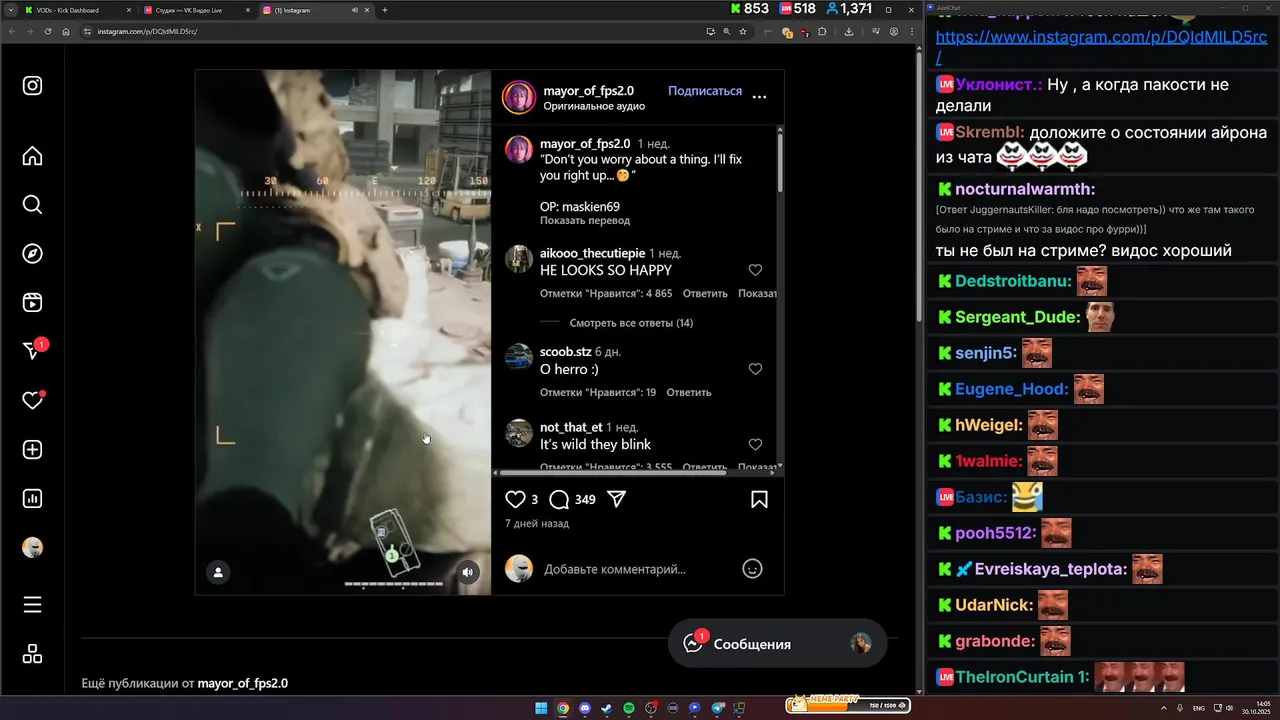Open the tab search dropdown arrow
Image resolution: width=1280 pixels, height=720 pixels.
(9, 10)
